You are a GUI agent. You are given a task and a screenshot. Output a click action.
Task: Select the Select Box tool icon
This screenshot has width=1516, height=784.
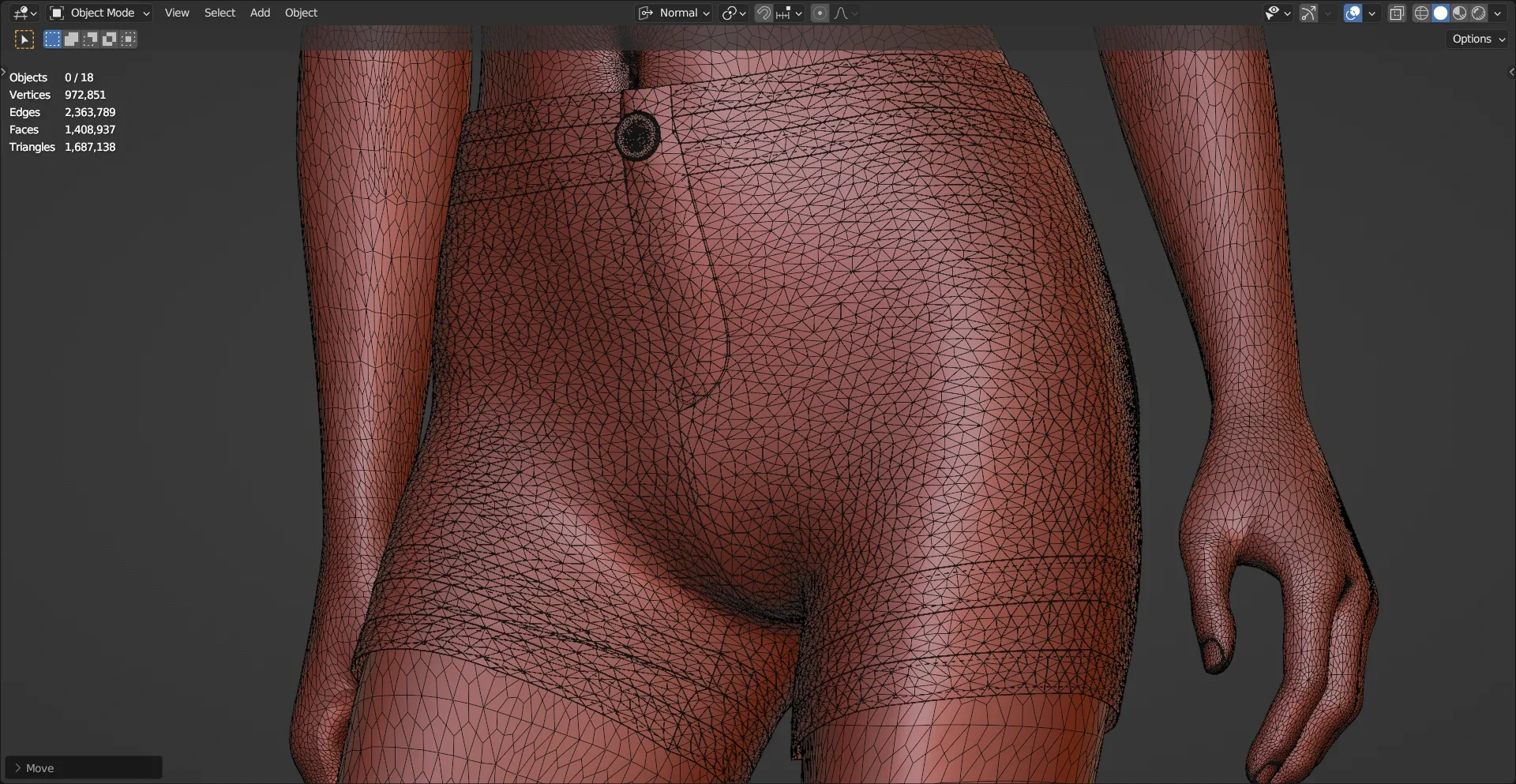24,39
